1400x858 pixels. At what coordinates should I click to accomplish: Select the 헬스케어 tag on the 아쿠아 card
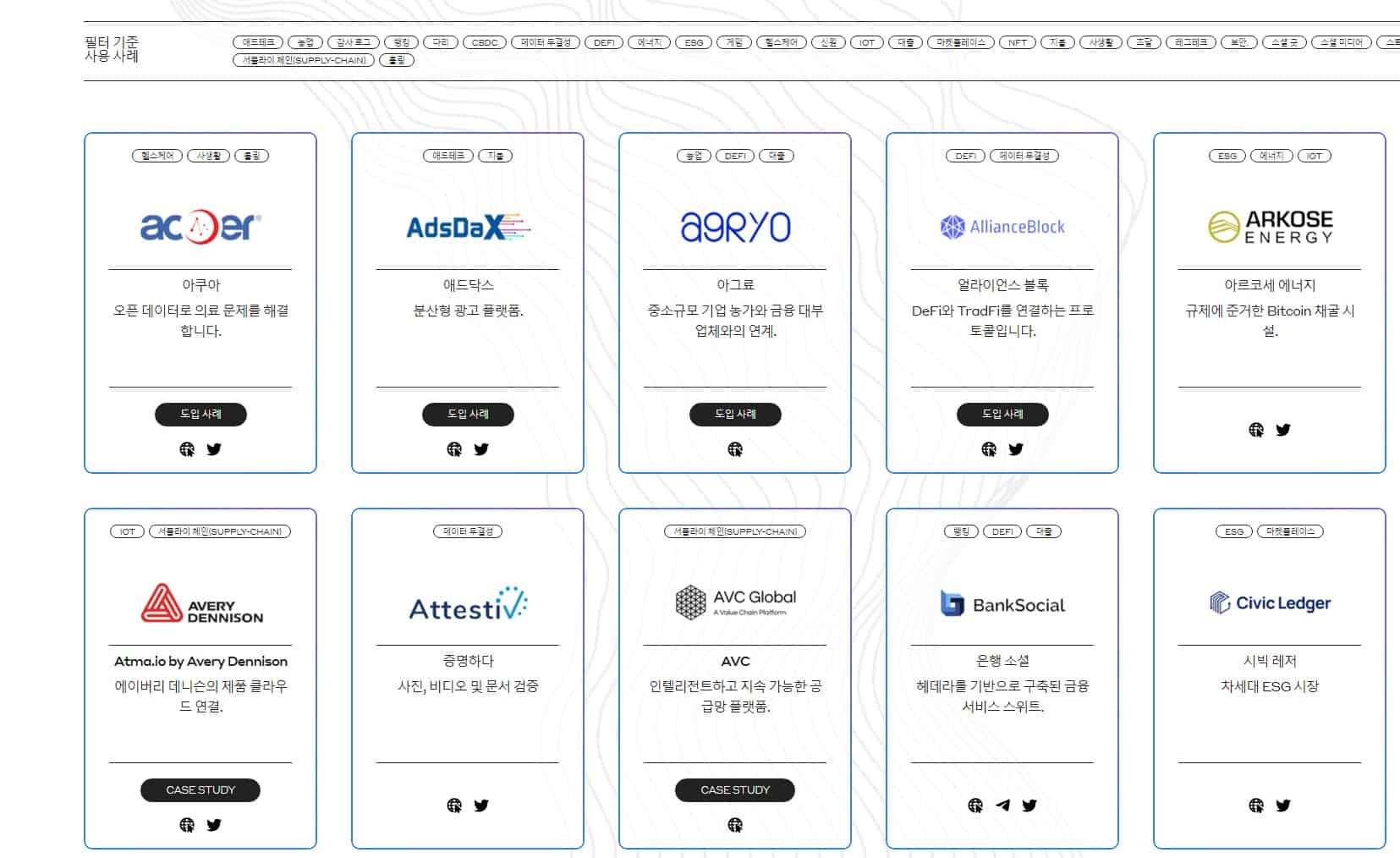point(157,156)
